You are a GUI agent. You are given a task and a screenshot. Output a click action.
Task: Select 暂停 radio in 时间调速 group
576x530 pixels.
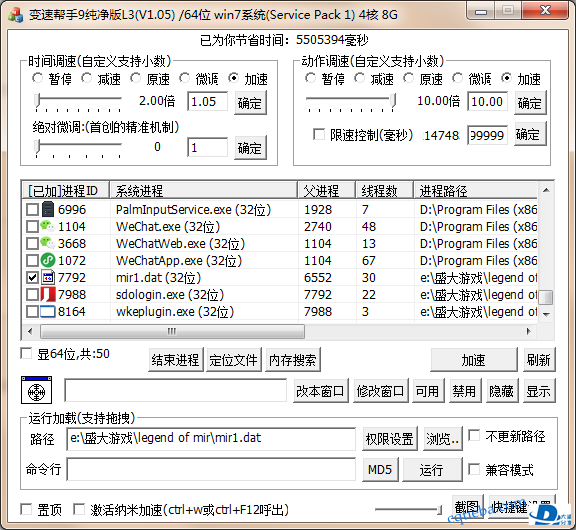[37, 78]
